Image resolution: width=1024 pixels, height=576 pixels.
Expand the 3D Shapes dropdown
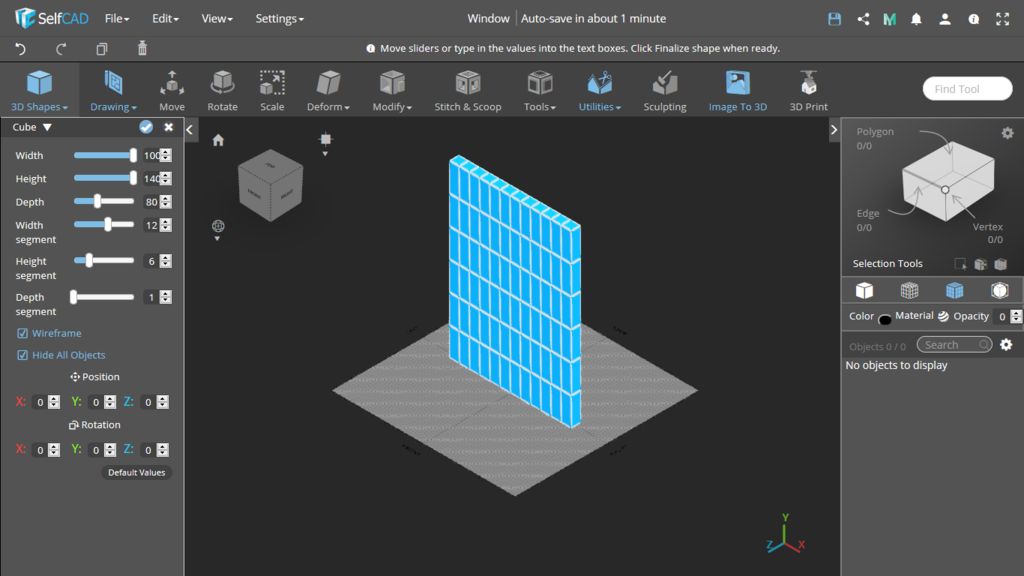pos(39,90)
